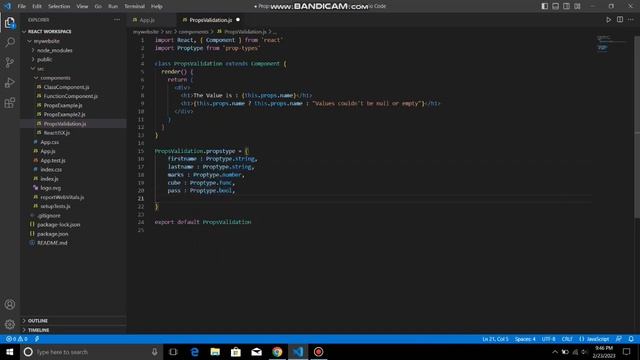Click the CRLF end of line status item
The width and height of the screenshot is (640, 360).
(x=567, y=339)
